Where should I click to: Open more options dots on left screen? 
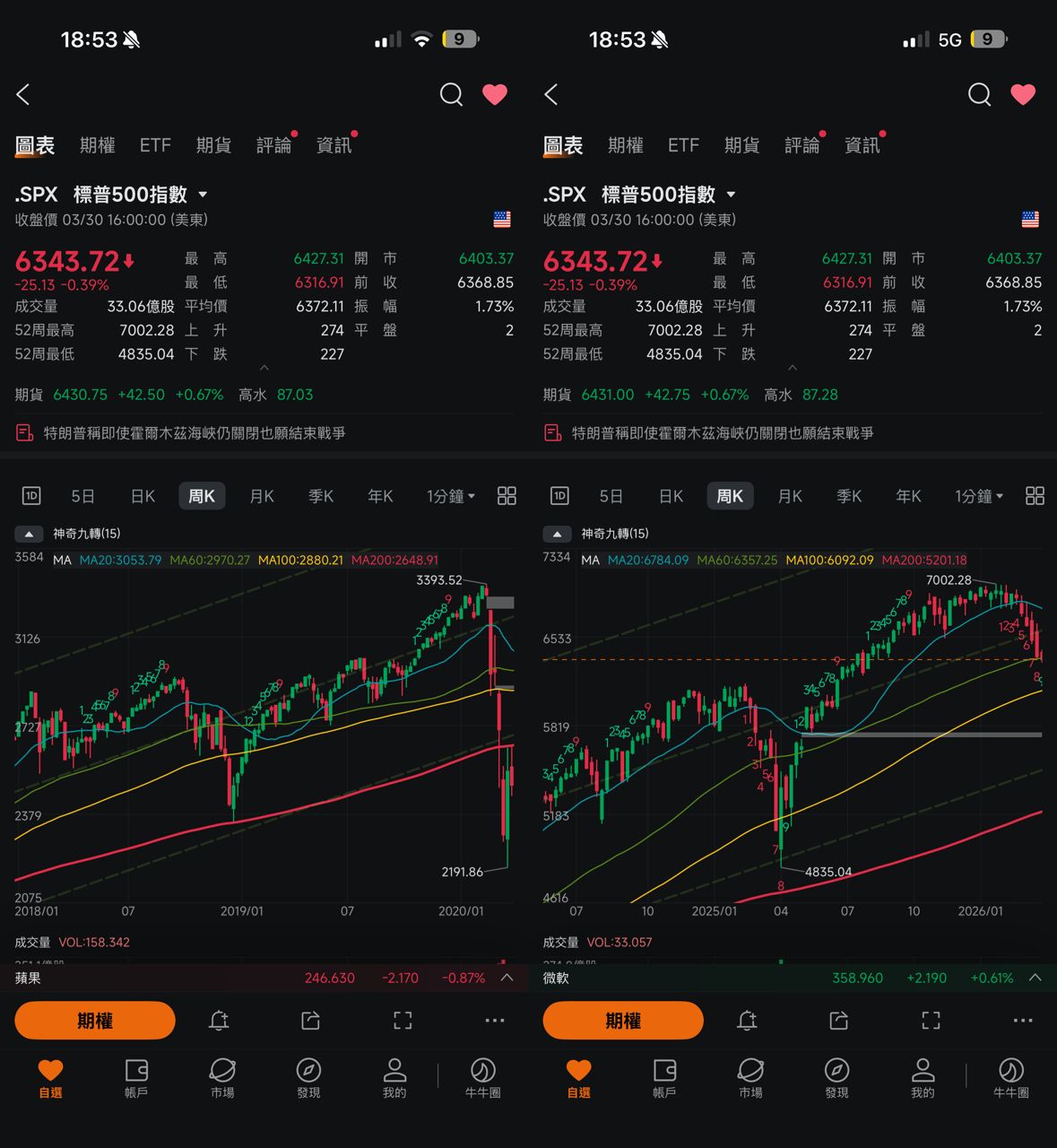point(494,1021)
